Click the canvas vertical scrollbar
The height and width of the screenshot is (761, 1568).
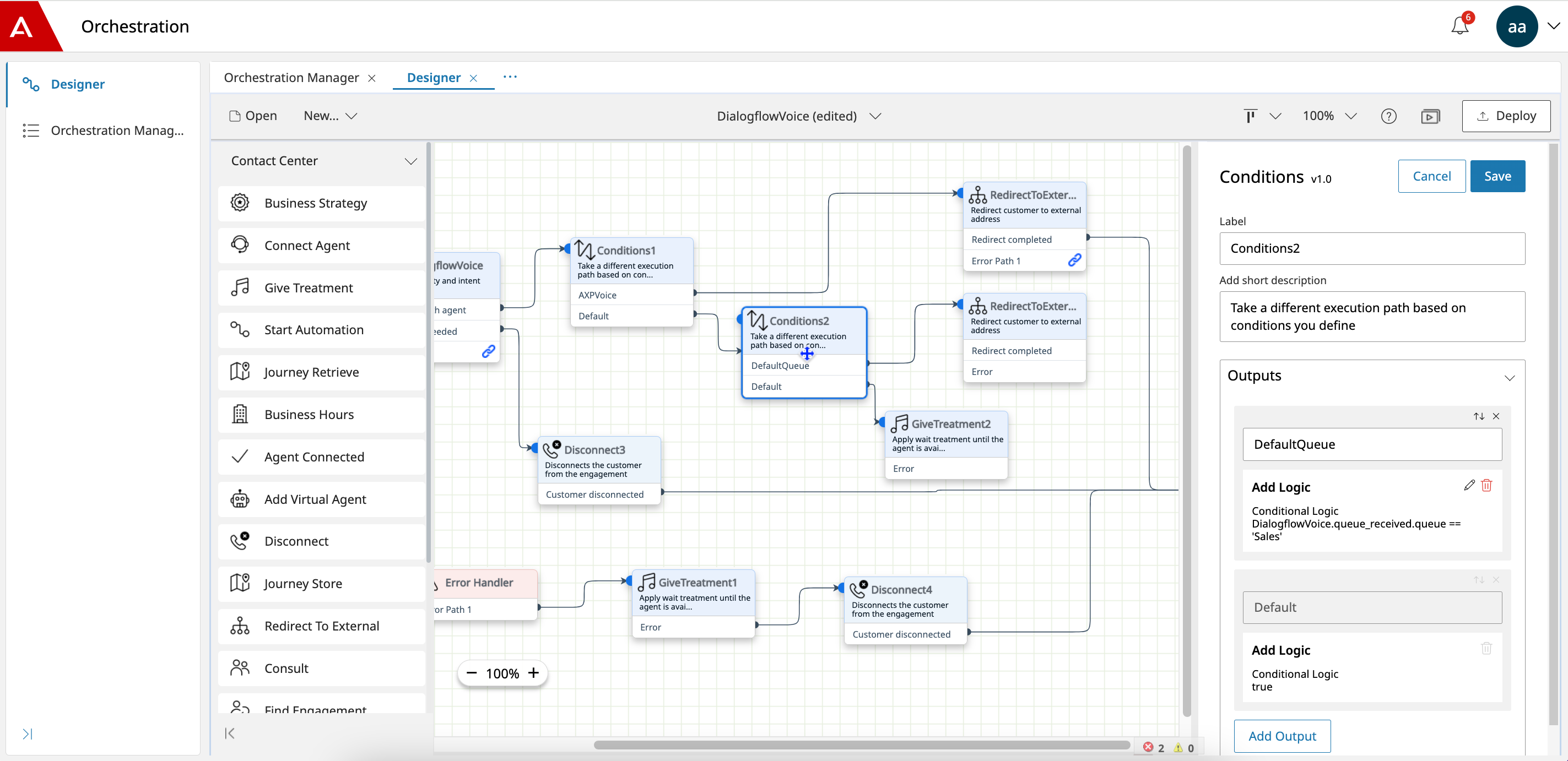(1186, 431)
